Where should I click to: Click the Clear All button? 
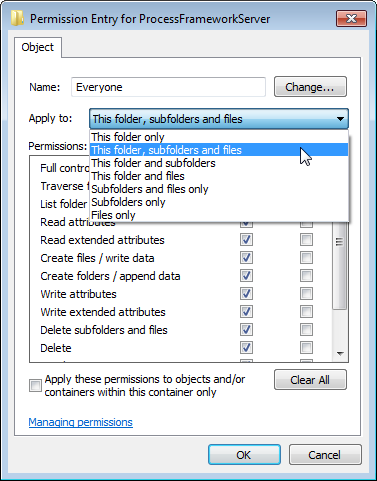coord(310,380)
